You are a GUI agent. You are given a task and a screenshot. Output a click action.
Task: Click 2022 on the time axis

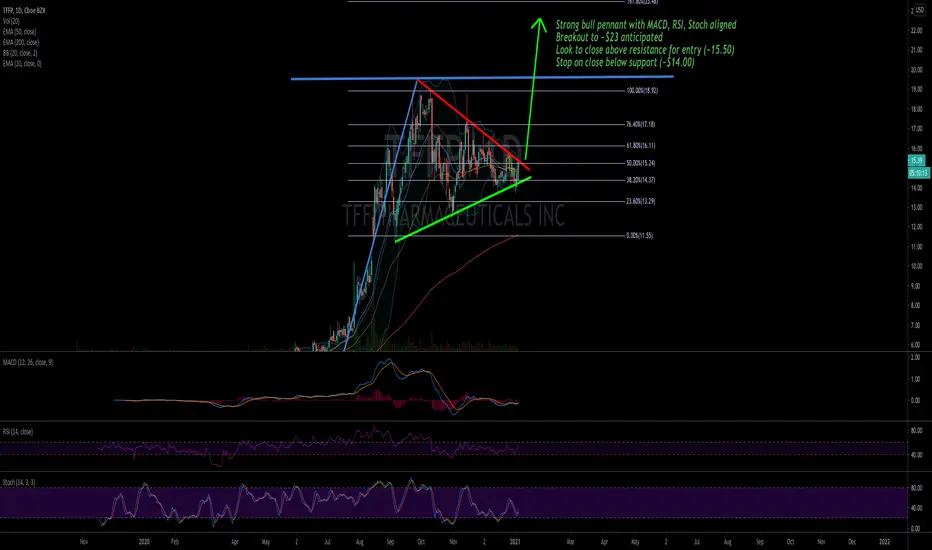[x=884, y=542]
